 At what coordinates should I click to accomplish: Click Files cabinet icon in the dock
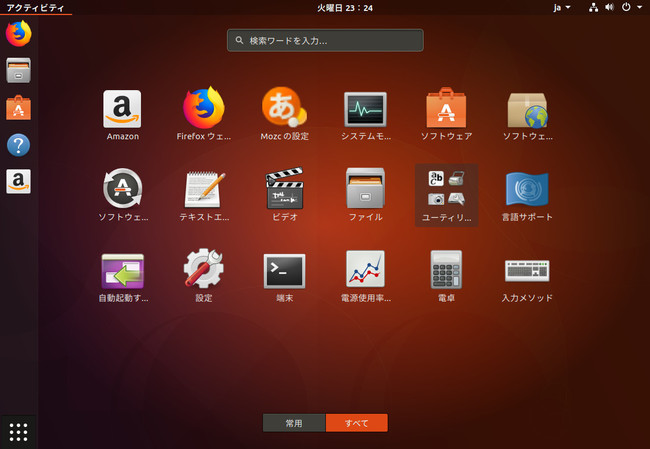pos(18,70)
